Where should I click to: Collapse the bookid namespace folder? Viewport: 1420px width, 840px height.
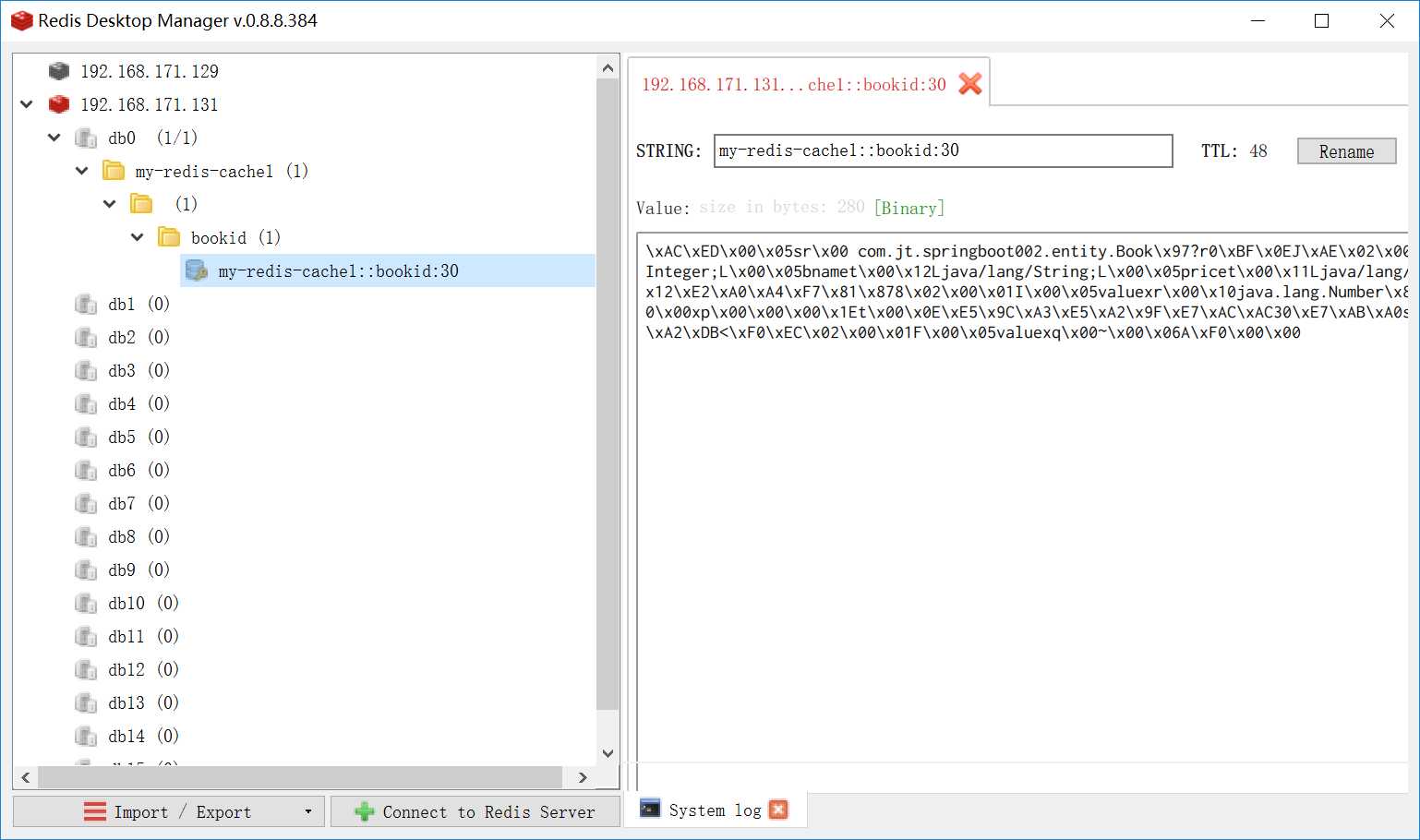tap(138, 237)
